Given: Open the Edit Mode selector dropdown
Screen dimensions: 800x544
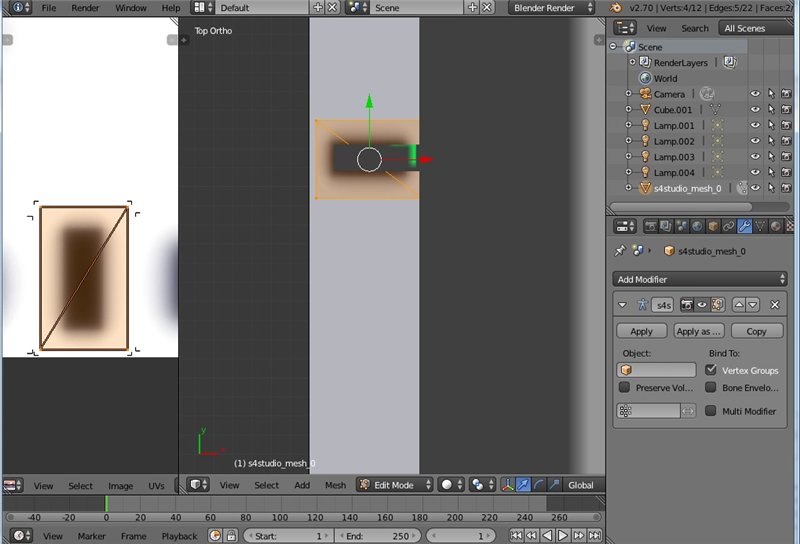Looking at the screenshot, I should coord(395,485).
